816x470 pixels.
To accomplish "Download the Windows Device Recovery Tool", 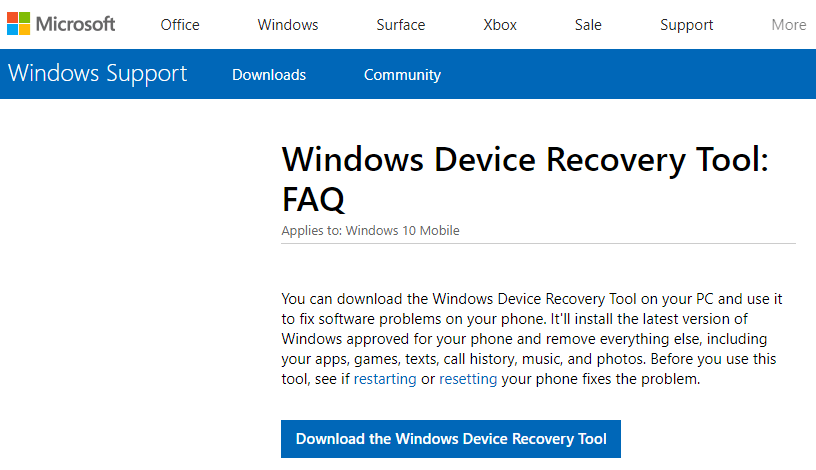I will point(451,439).
